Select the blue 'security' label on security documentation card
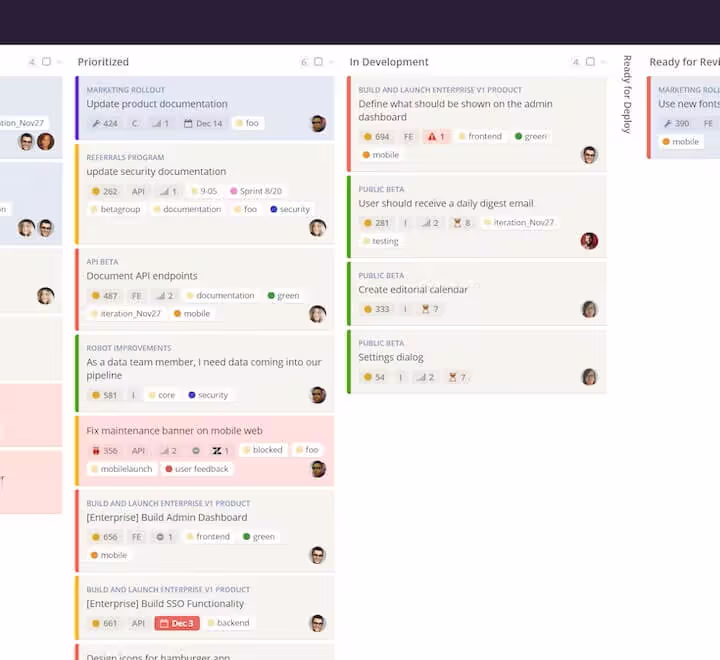Screen dimensions: 720x660 (x=290, y=209)
